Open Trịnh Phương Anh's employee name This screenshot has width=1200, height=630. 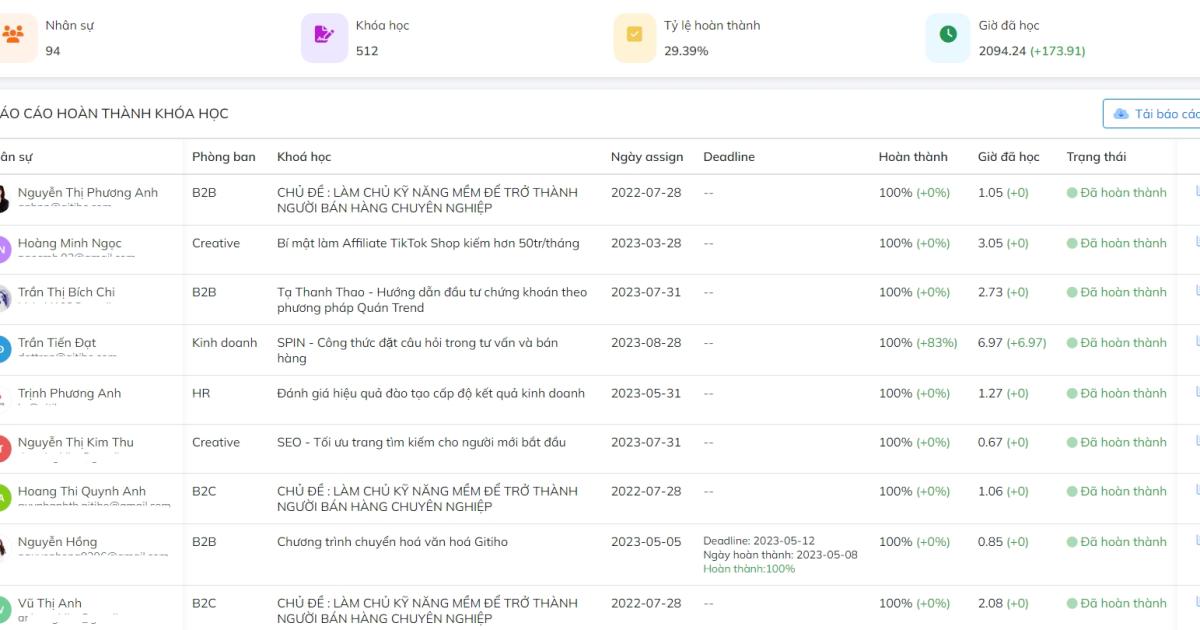(x=69, y=393)
